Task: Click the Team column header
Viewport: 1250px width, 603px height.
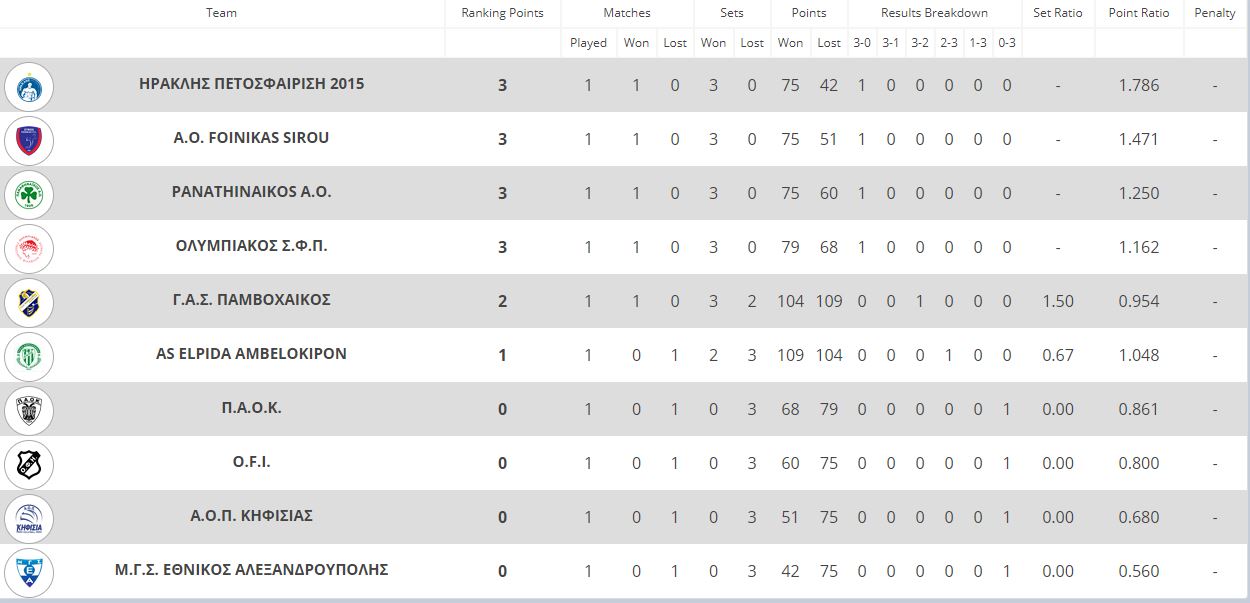Action: 221,13
